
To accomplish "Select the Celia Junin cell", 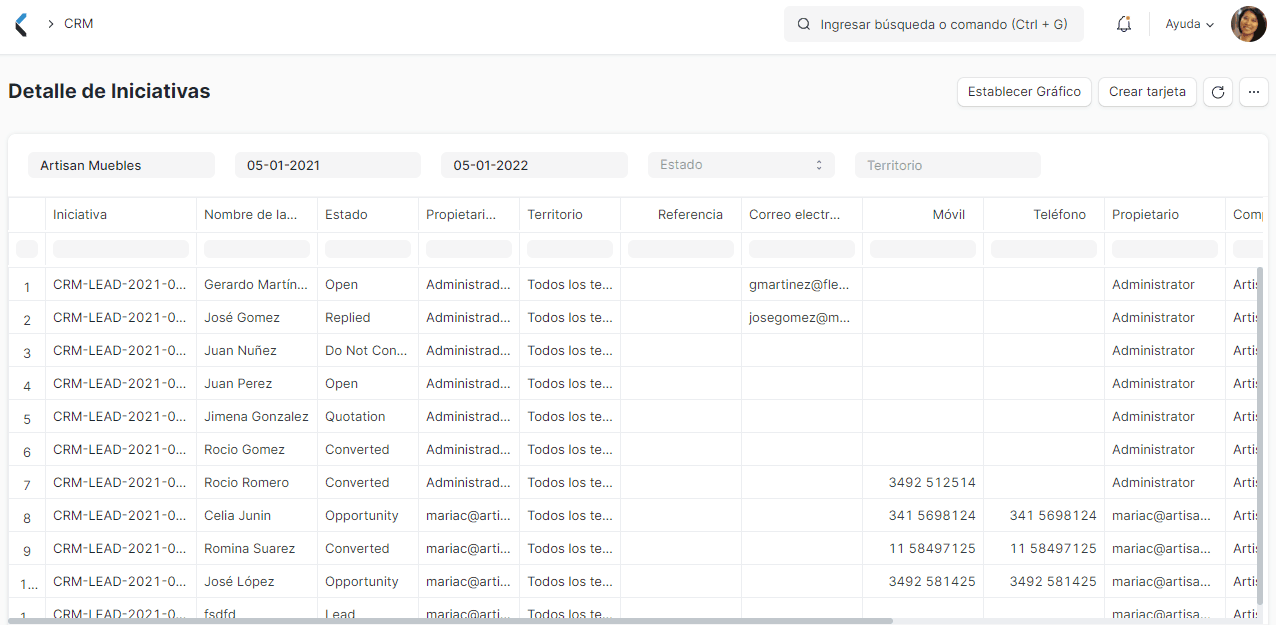I will pyautogui.click(x=257, y=516).
